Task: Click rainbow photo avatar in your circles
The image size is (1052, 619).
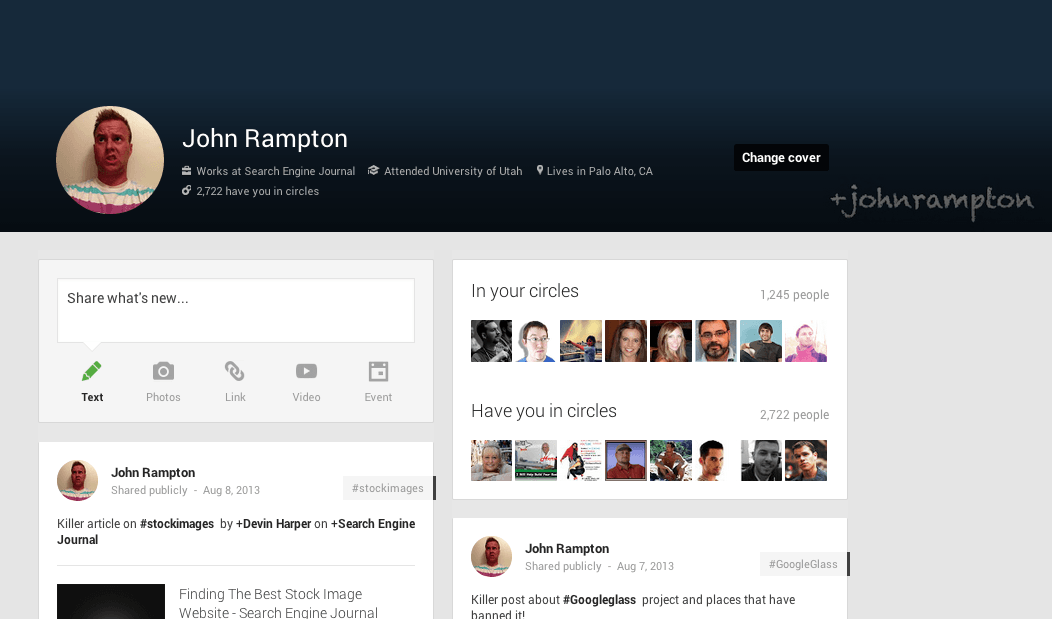Action: click(581, 341)
